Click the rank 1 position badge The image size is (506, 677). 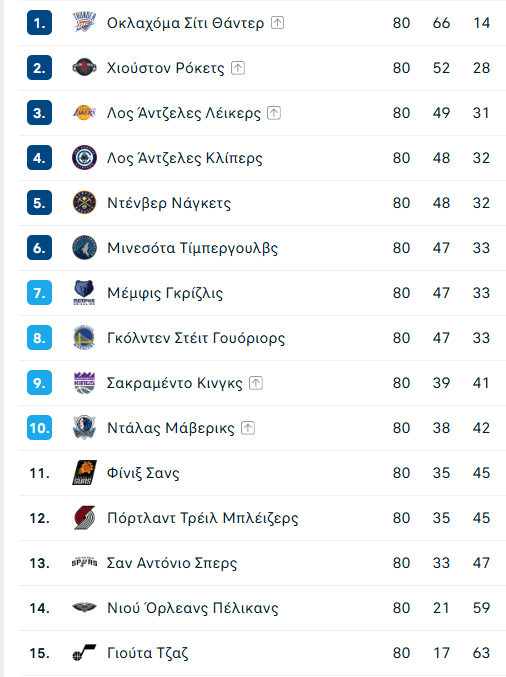point(39,22)
